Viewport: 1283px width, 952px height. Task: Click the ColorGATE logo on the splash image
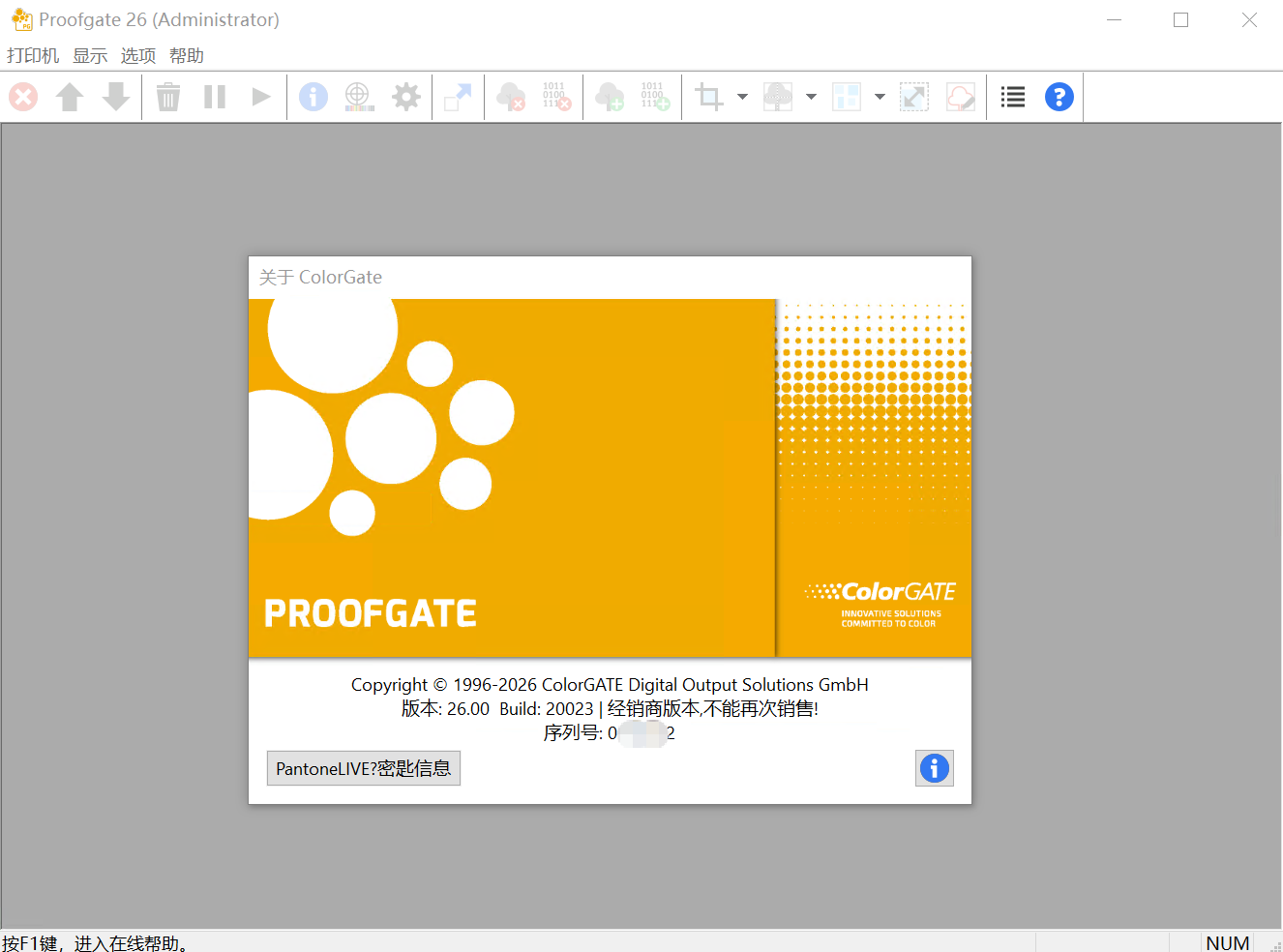[x=880, y=604]
